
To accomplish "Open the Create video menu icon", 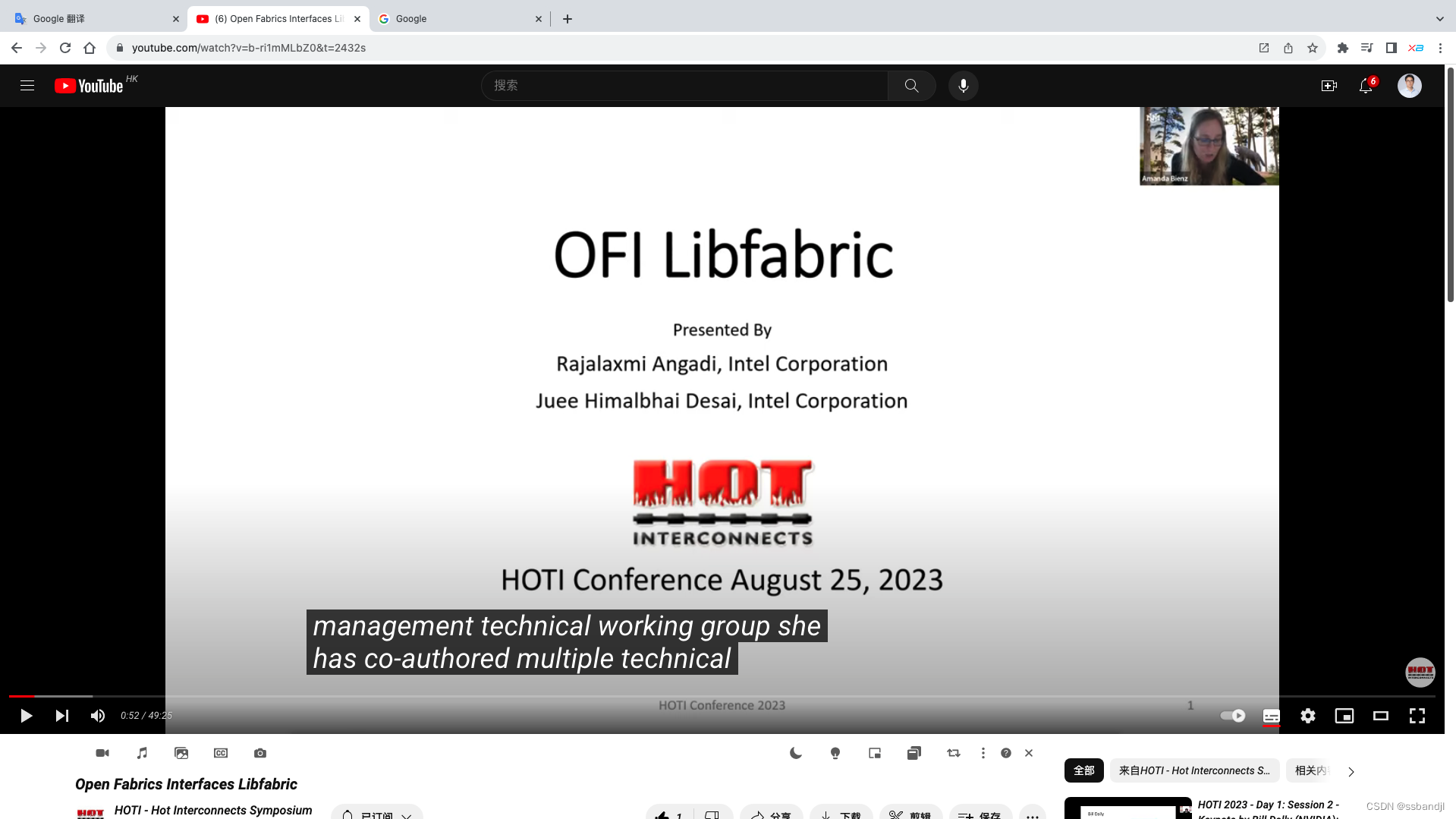I will (1329, 86).
